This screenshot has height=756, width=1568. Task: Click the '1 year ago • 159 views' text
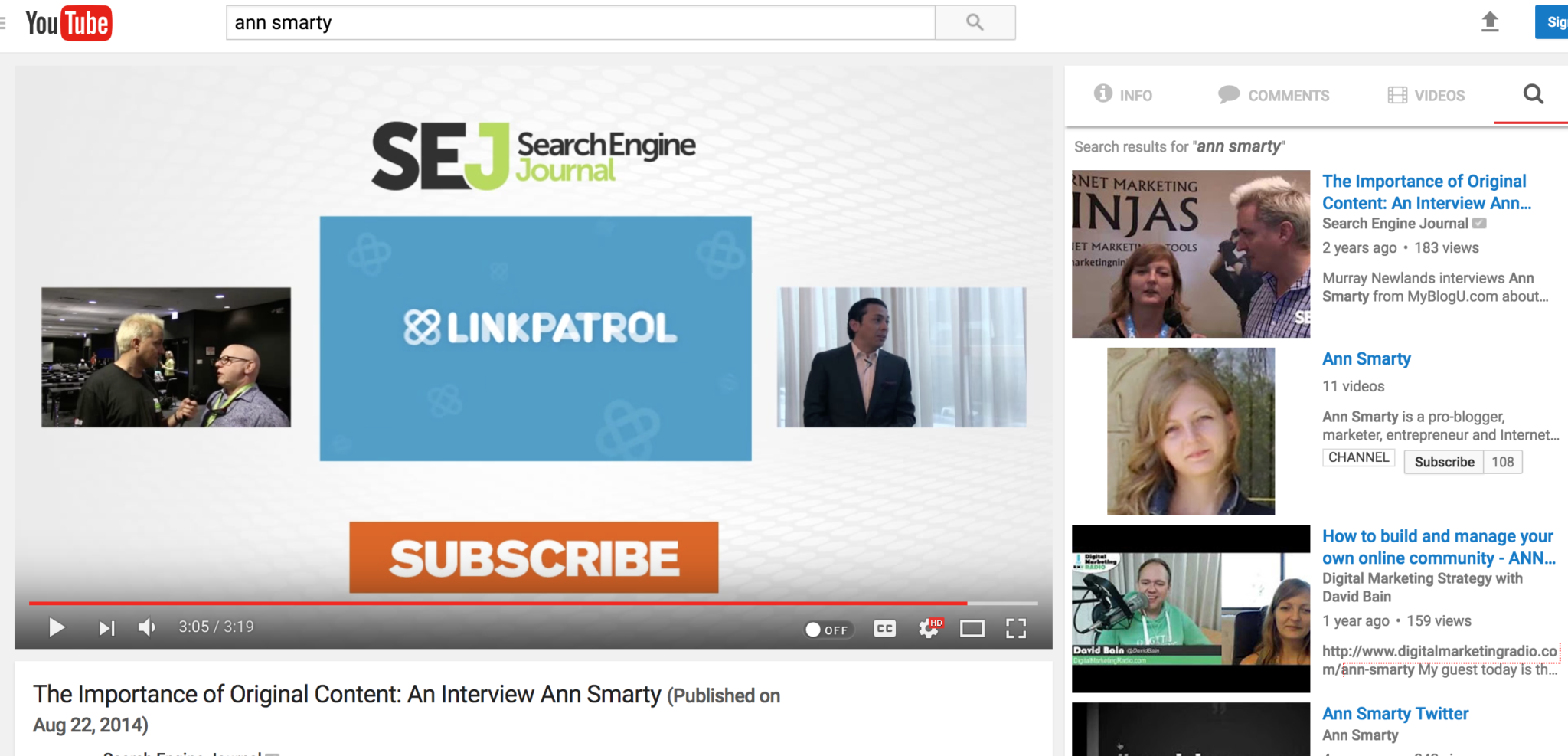pos(1396,621)
